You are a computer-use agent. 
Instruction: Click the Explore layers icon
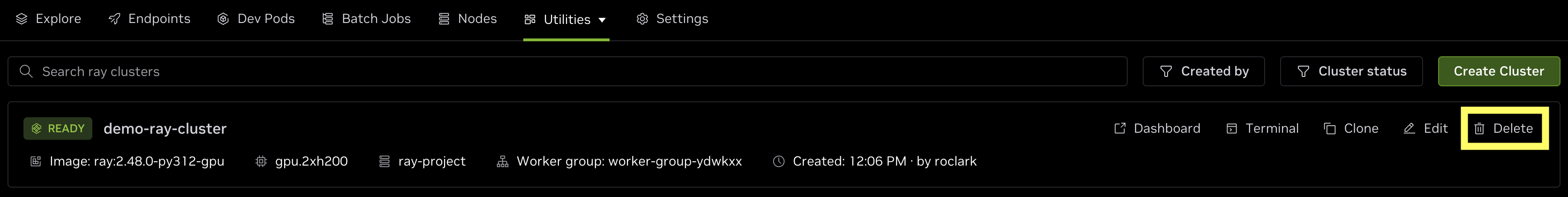(x=22, y=19)
